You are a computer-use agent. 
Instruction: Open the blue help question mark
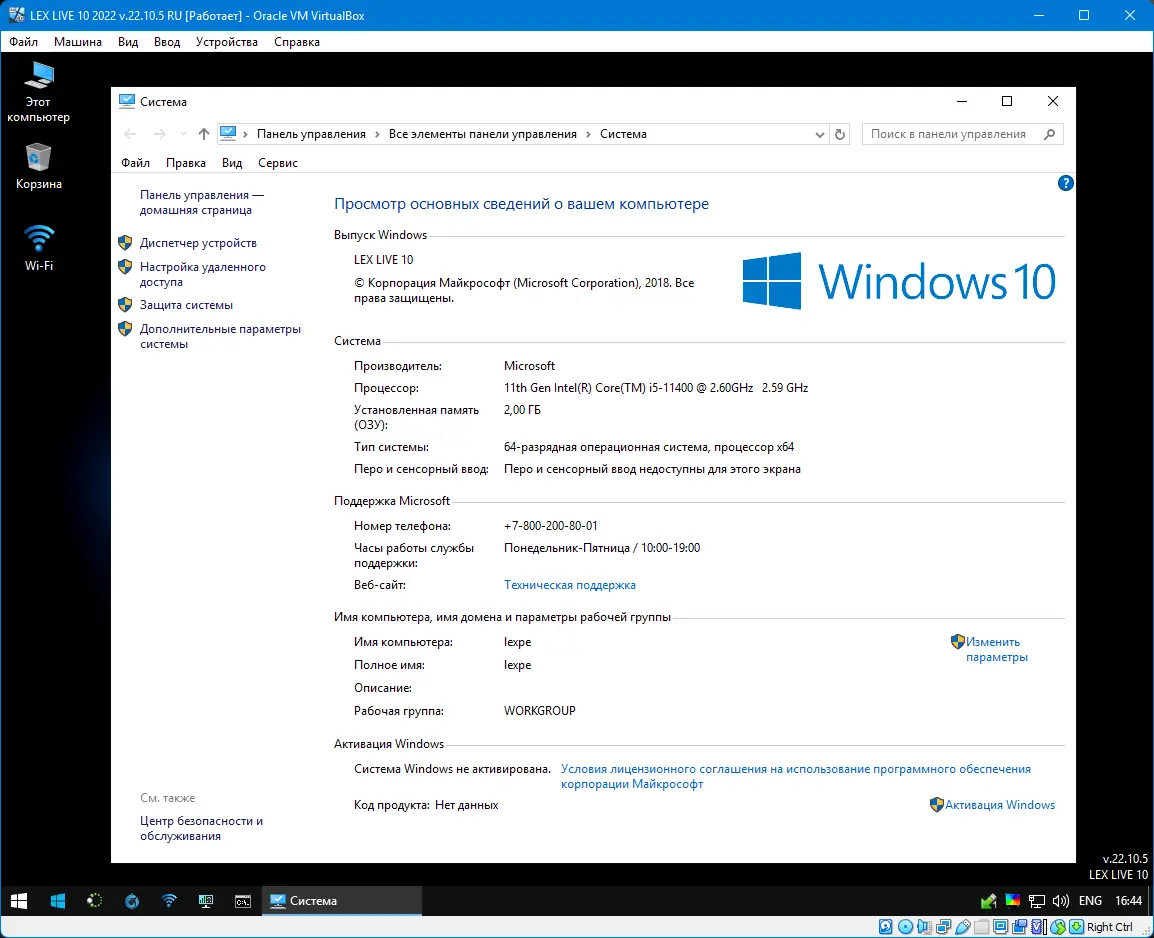click(1065, 183)
